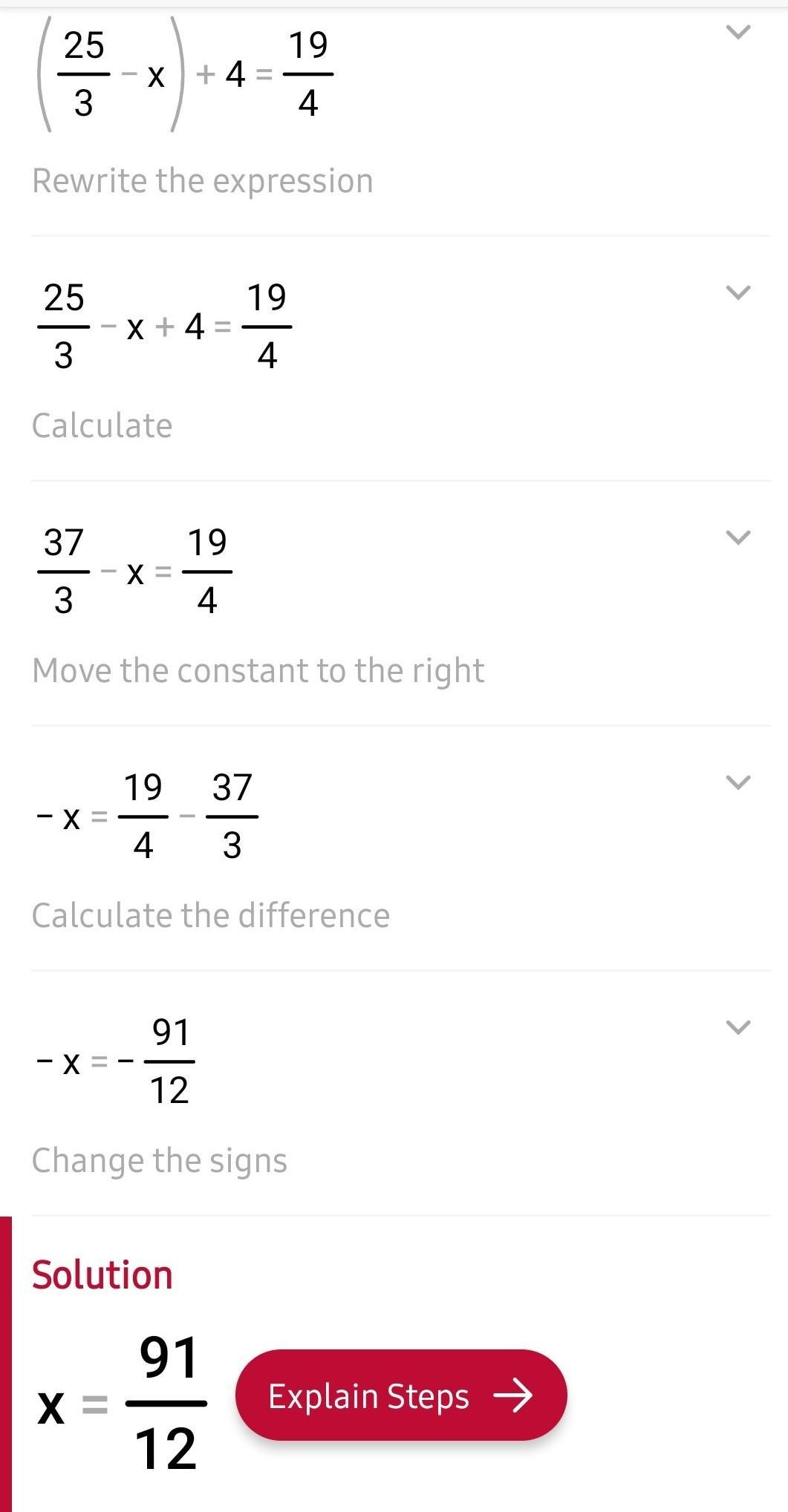The height and width of the screenshot is (1512, 788).
Task: Tap the Solution heading
Action: [x=102, y=1275]
